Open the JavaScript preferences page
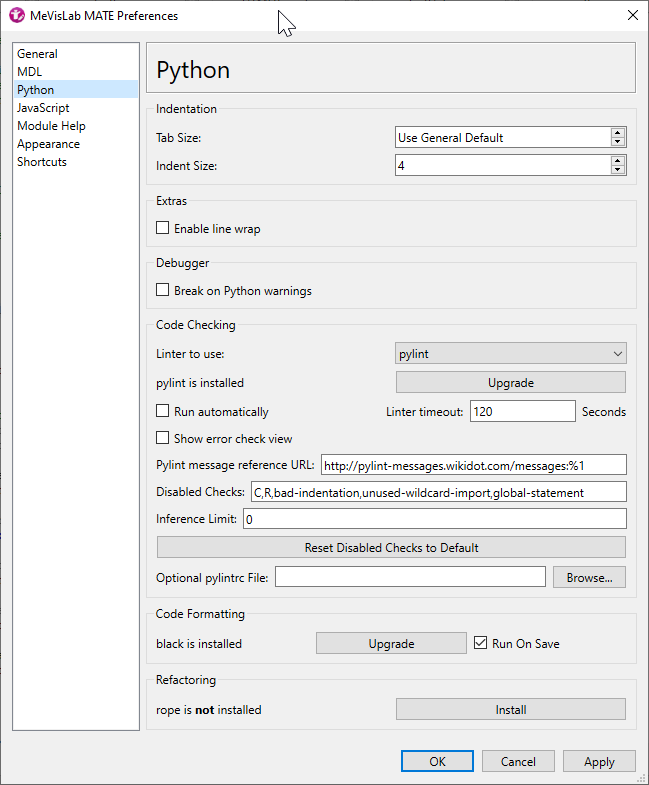The width and height of the screenshot is (649, 785). [43, 108]
